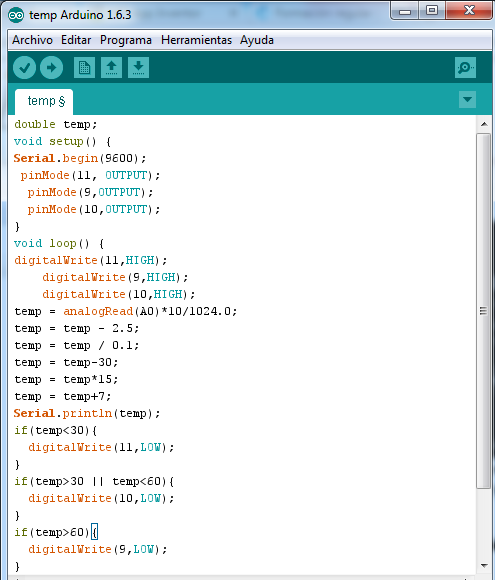Click the 'if(temp>60){' line
The width and height of the screenshot is (495, 580).
pyautogui.click(x=56, y=533)
